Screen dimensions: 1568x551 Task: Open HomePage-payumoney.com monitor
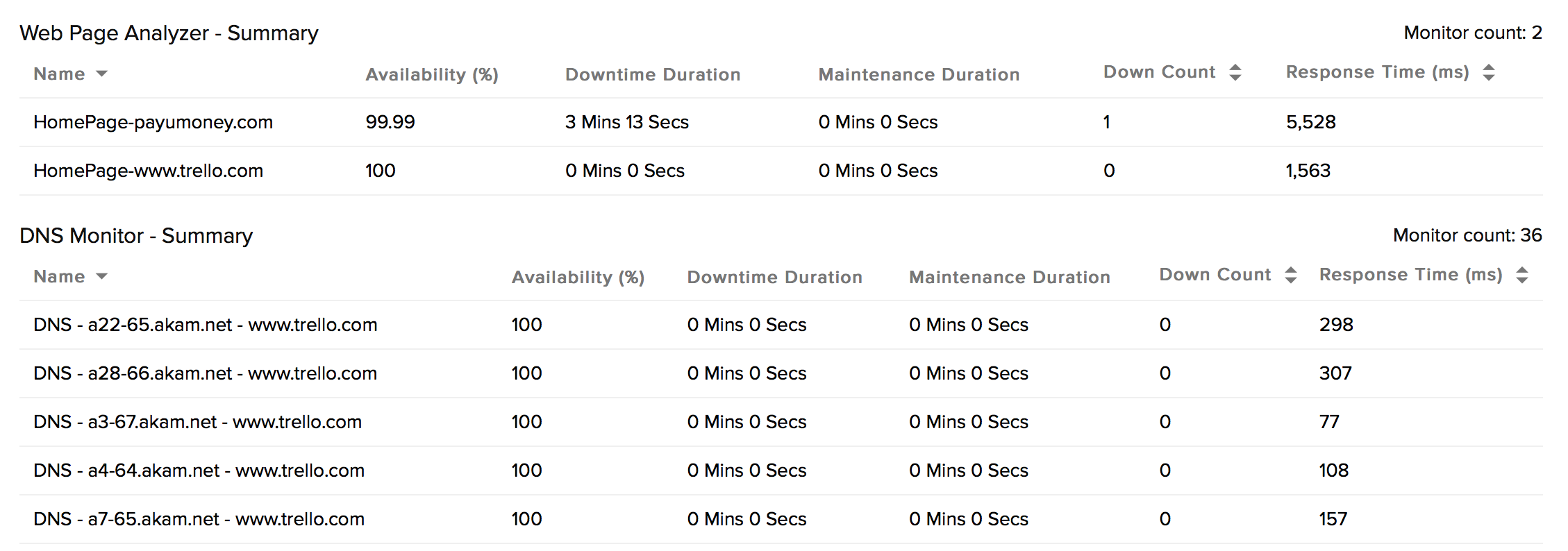coord(153,122)
